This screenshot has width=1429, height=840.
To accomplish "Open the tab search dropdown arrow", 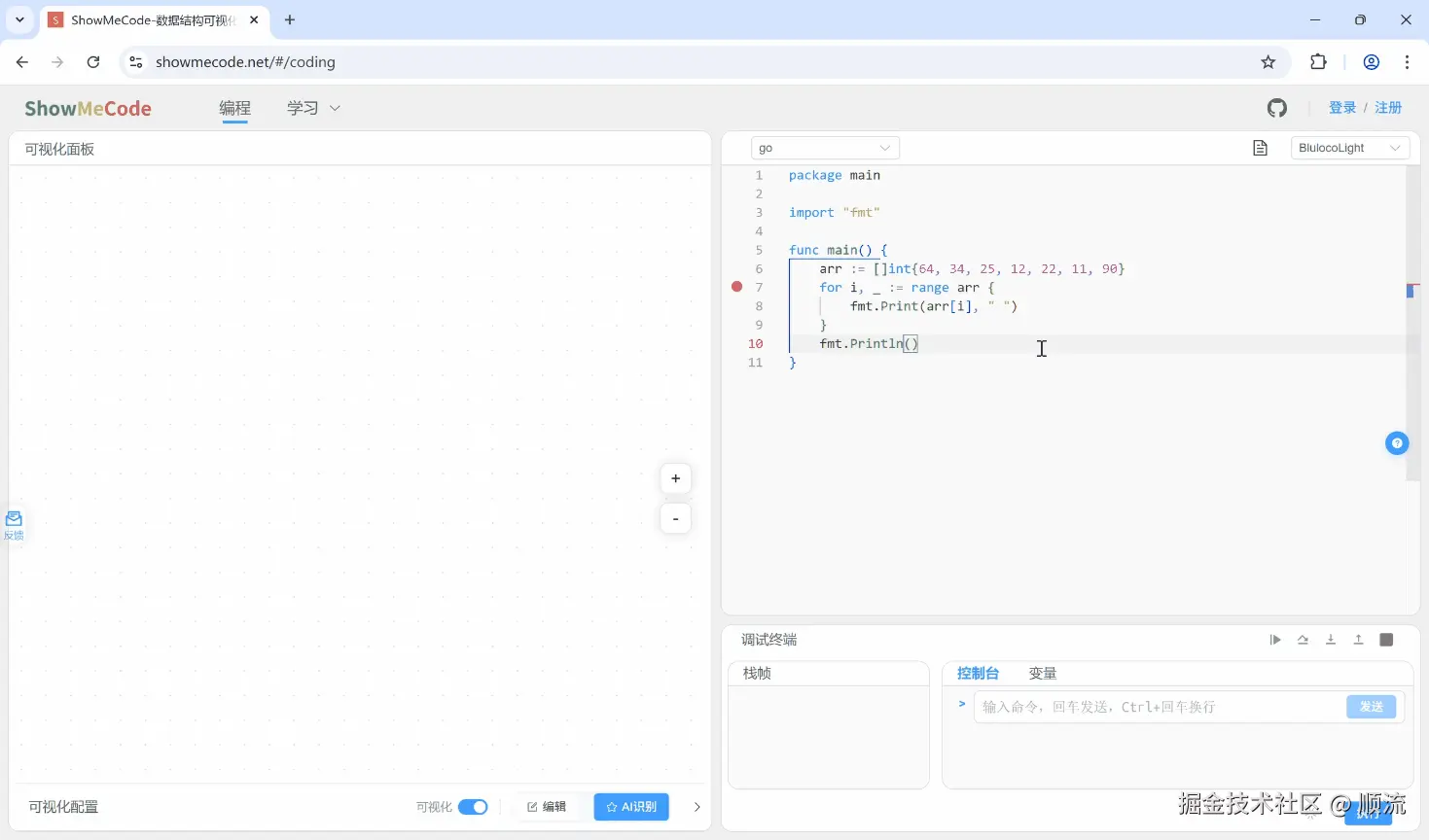I will (x=19, y=19).
